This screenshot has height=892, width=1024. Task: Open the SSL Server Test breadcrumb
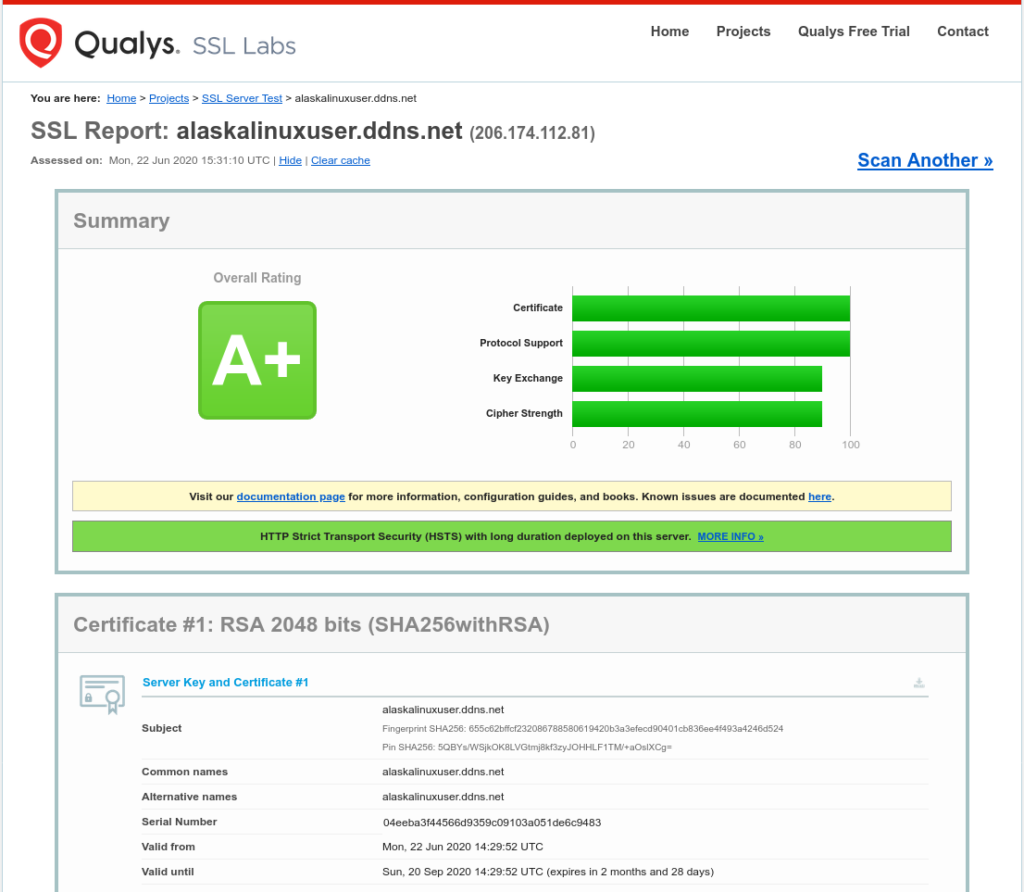click(242, 98)
